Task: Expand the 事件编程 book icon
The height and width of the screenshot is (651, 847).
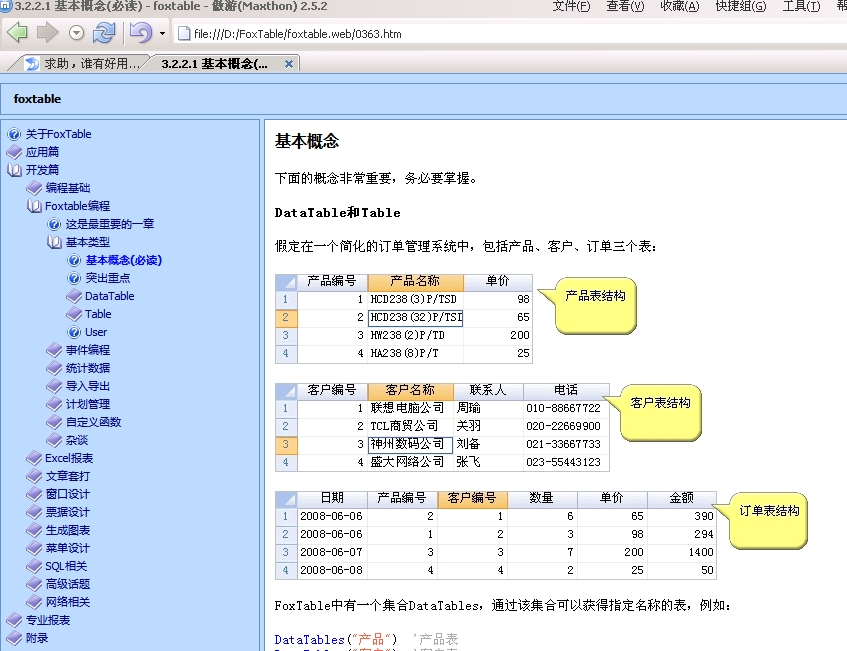Action: pyautogui.click(x=54, y=350)
